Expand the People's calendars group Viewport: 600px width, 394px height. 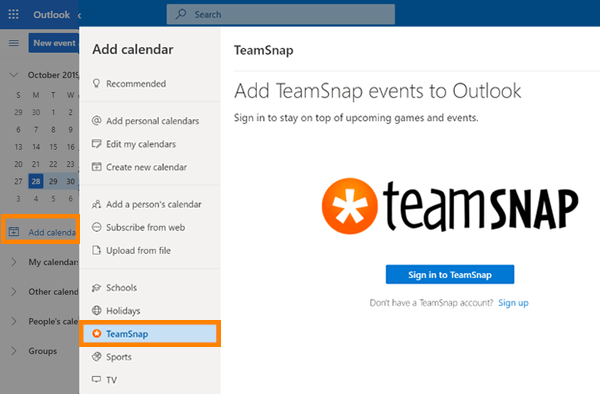tap(14, 321)
